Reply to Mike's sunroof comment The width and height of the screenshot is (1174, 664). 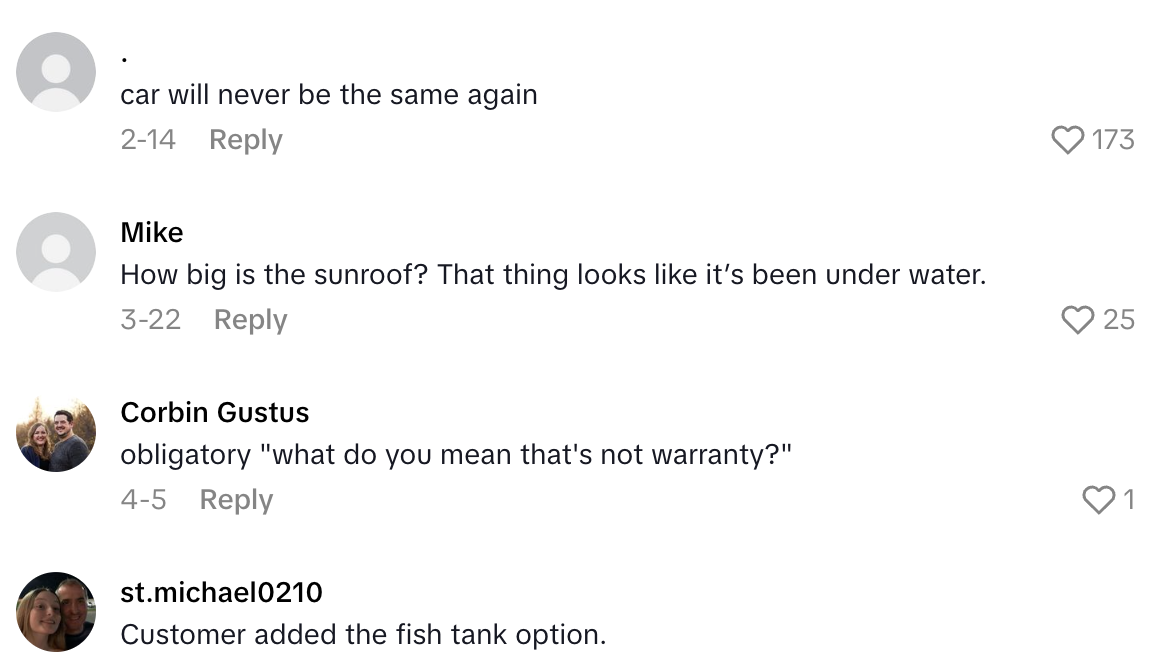pyautogui.click(x=250, y=320)
